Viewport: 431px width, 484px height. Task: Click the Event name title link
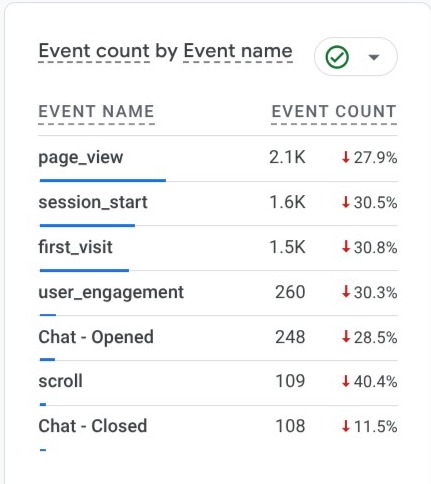point(238,51)
